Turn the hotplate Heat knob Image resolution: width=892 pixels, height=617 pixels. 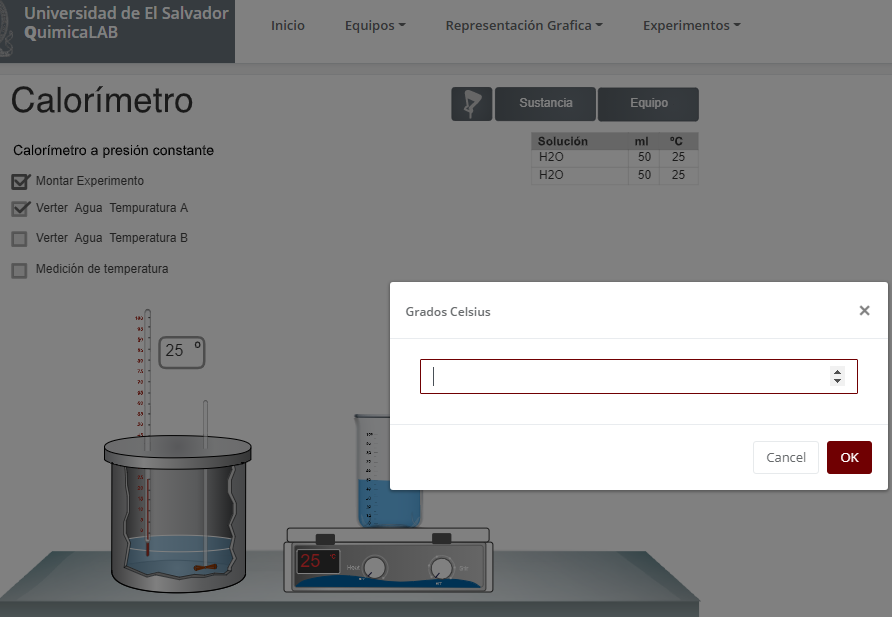click(x=374, y=567)
